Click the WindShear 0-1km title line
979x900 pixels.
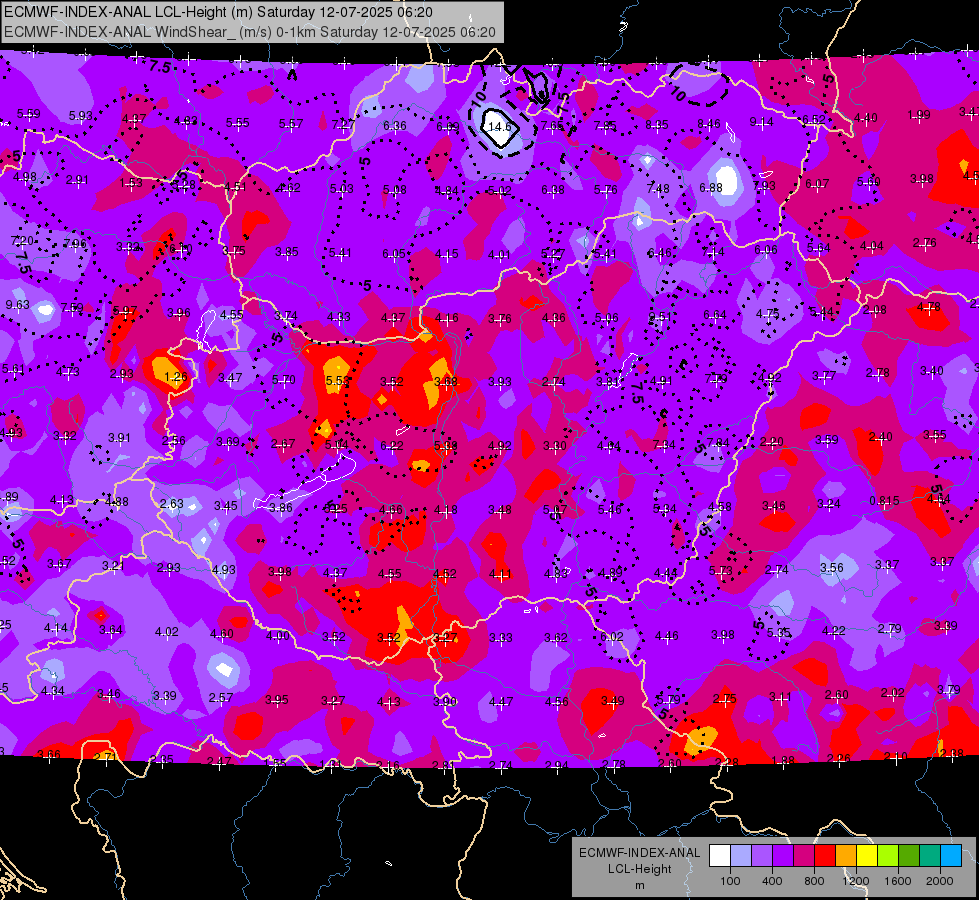[250, 32]
